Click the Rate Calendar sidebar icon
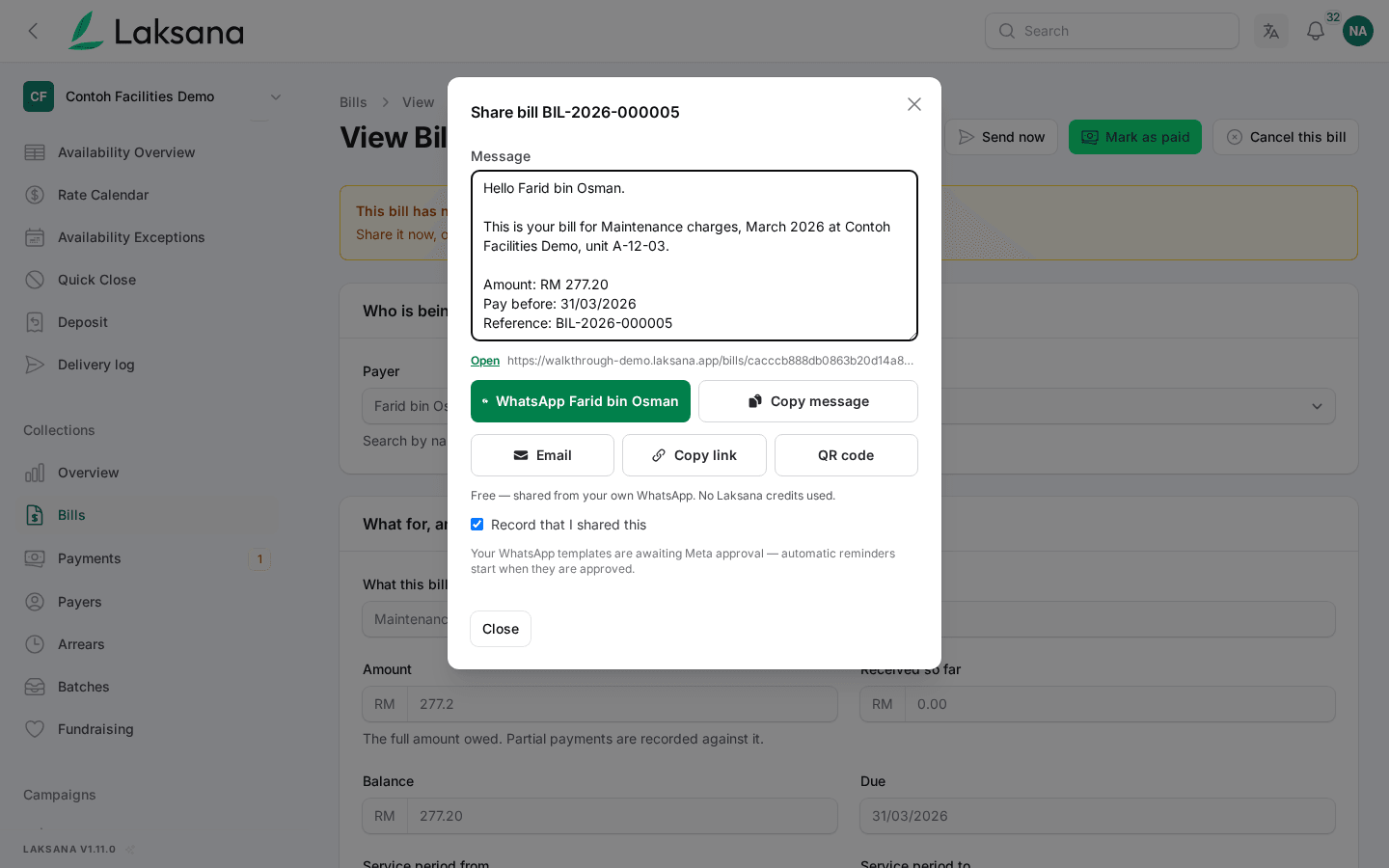 pos(35,195)
